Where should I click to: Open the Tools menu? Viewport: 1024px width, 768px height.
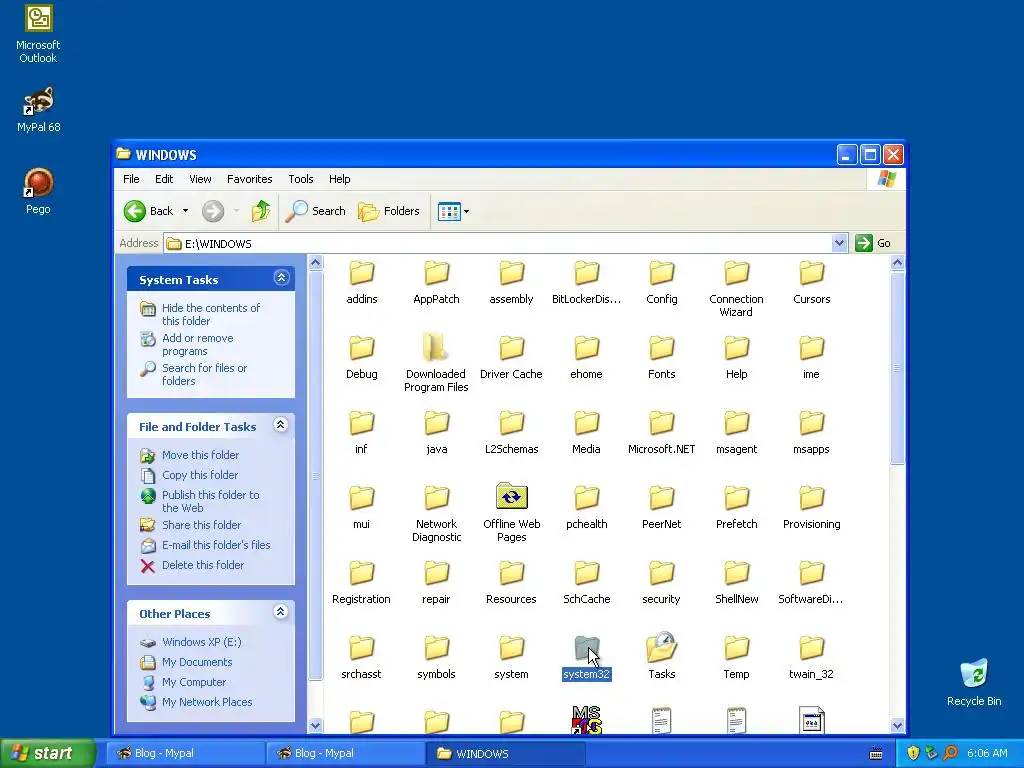click(x=300, y=179)
